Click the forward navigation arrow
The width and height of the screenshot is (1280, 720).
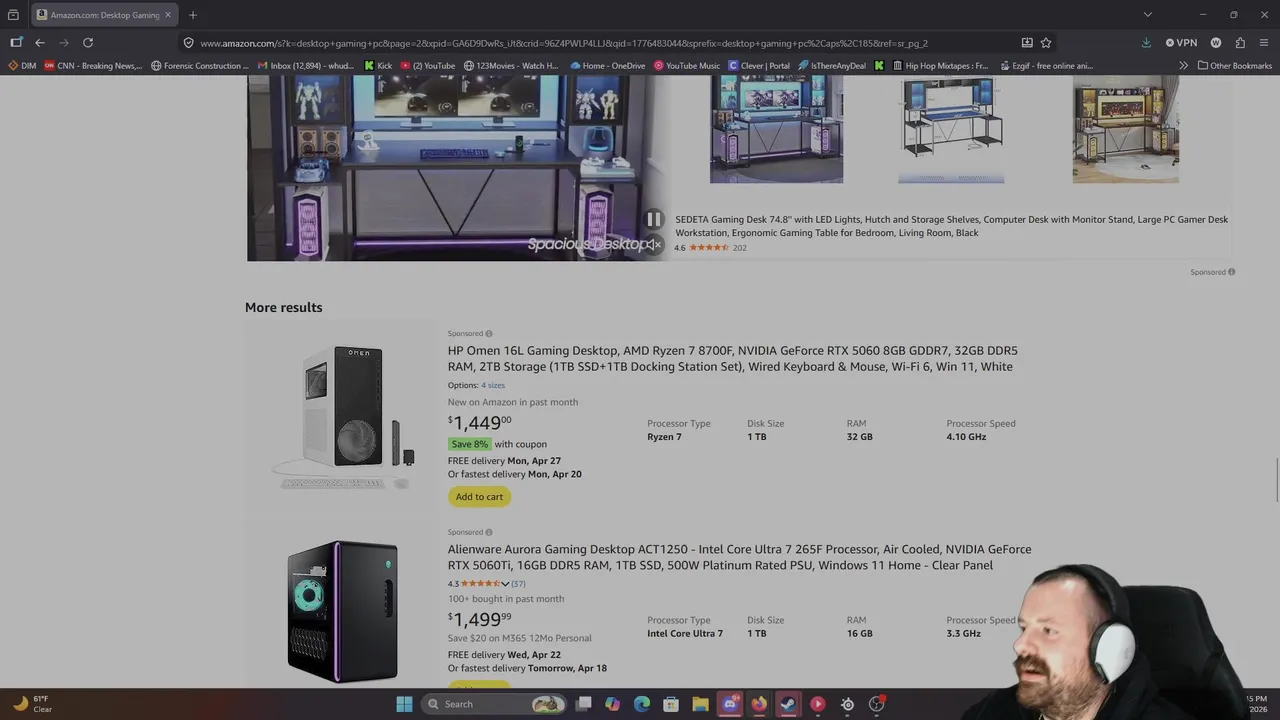pos(64,43)
